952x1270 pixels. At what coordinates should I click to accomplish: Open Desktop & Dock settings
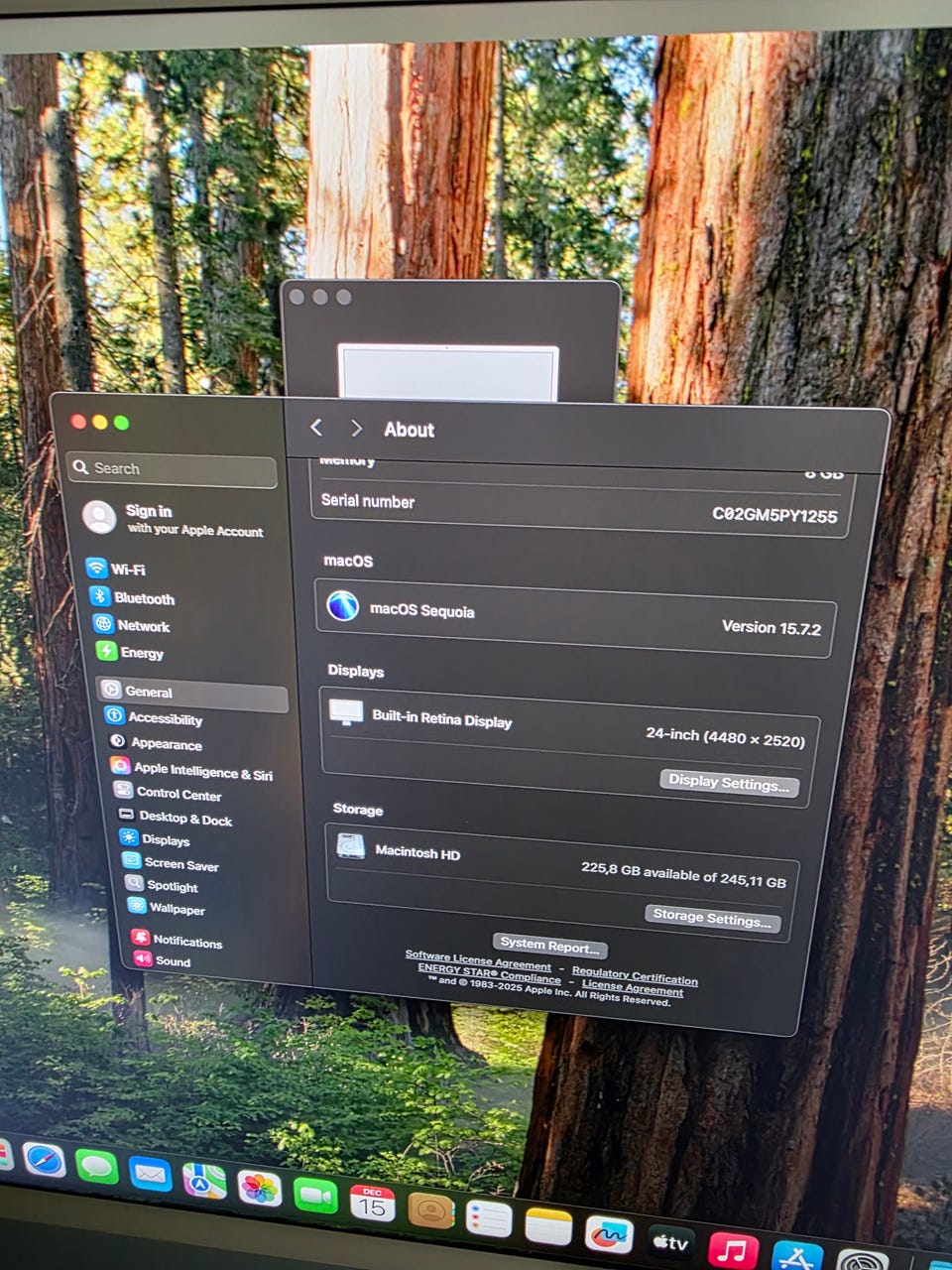pyautogui.click(x=176, y=818)
